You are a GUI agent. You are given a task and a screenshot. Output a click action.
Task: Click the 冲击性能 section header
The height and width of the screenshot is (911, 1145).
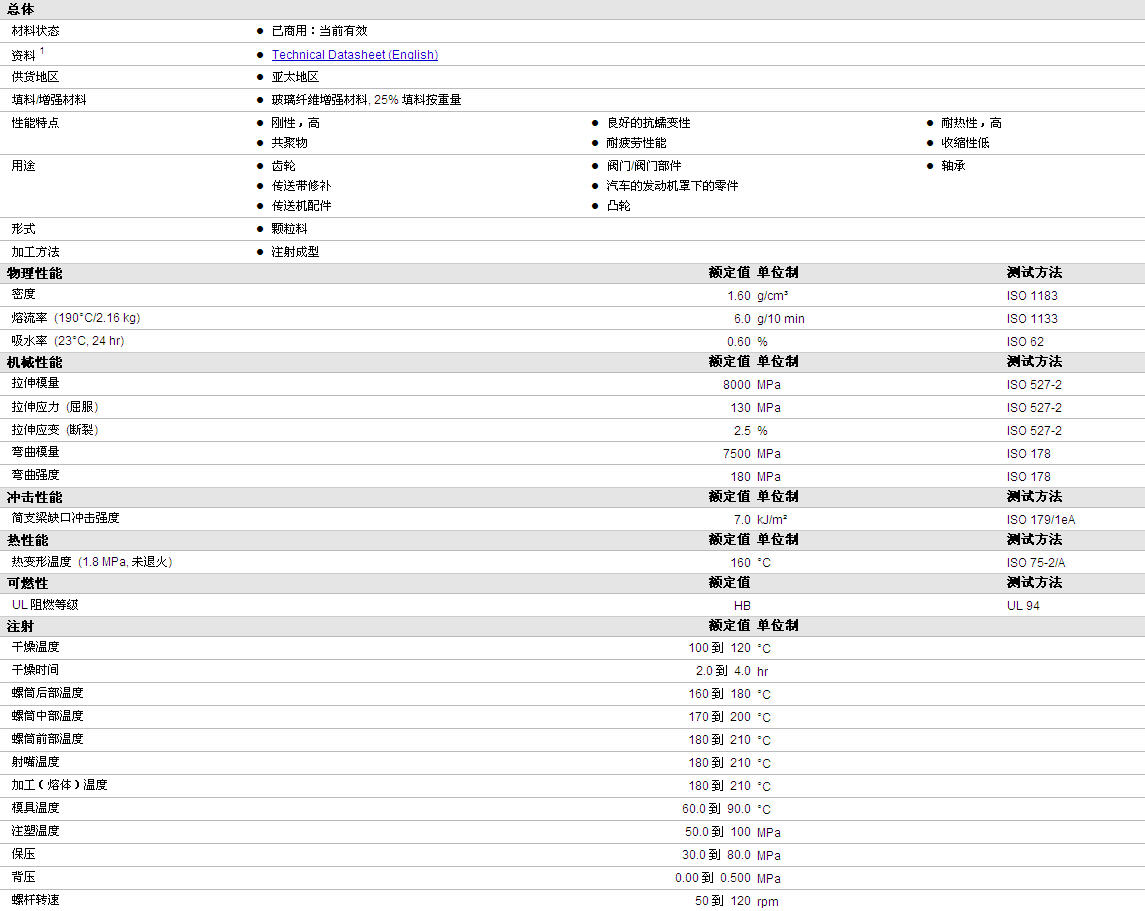pos(34,498)
